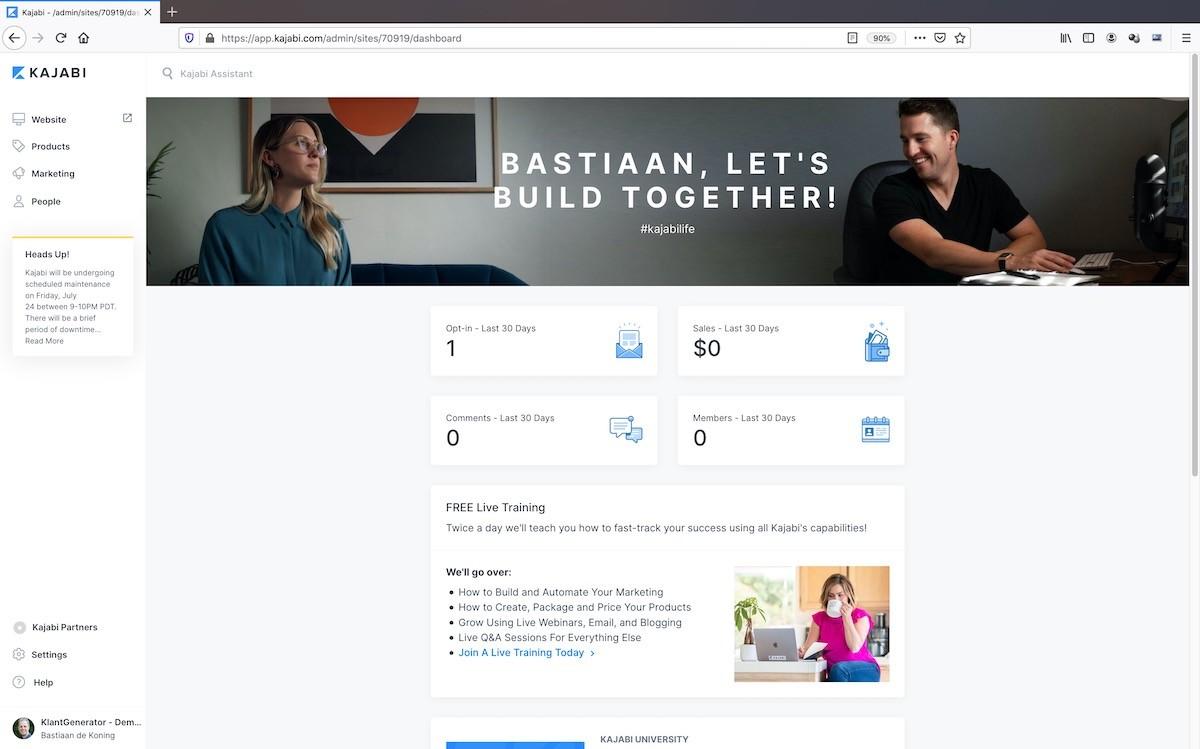Open a new tab with plus button
This screenshot has height=749, width=1200.
tap(172, 12)
